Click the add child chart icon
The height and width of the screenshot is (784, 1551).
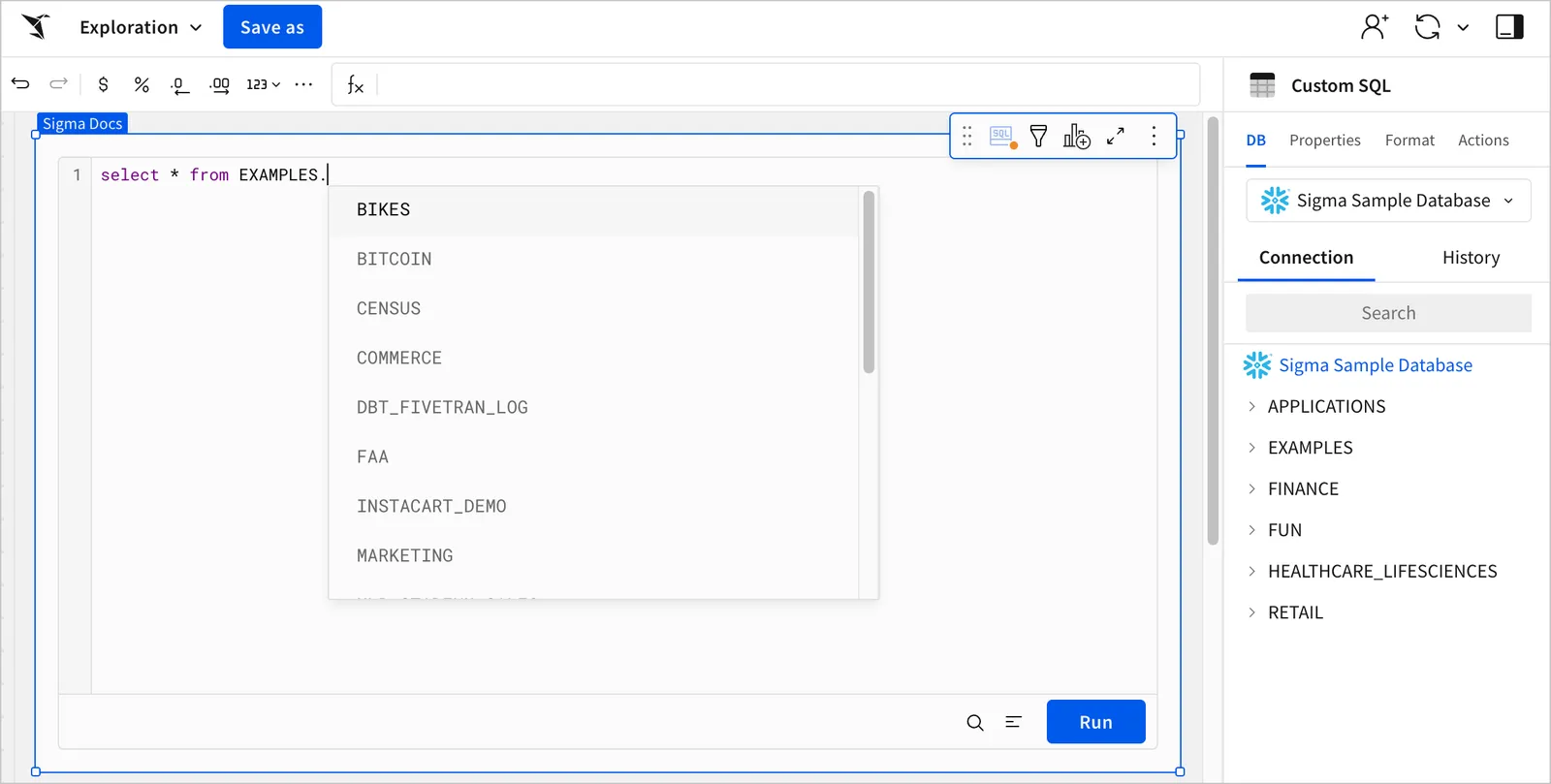1077,137
